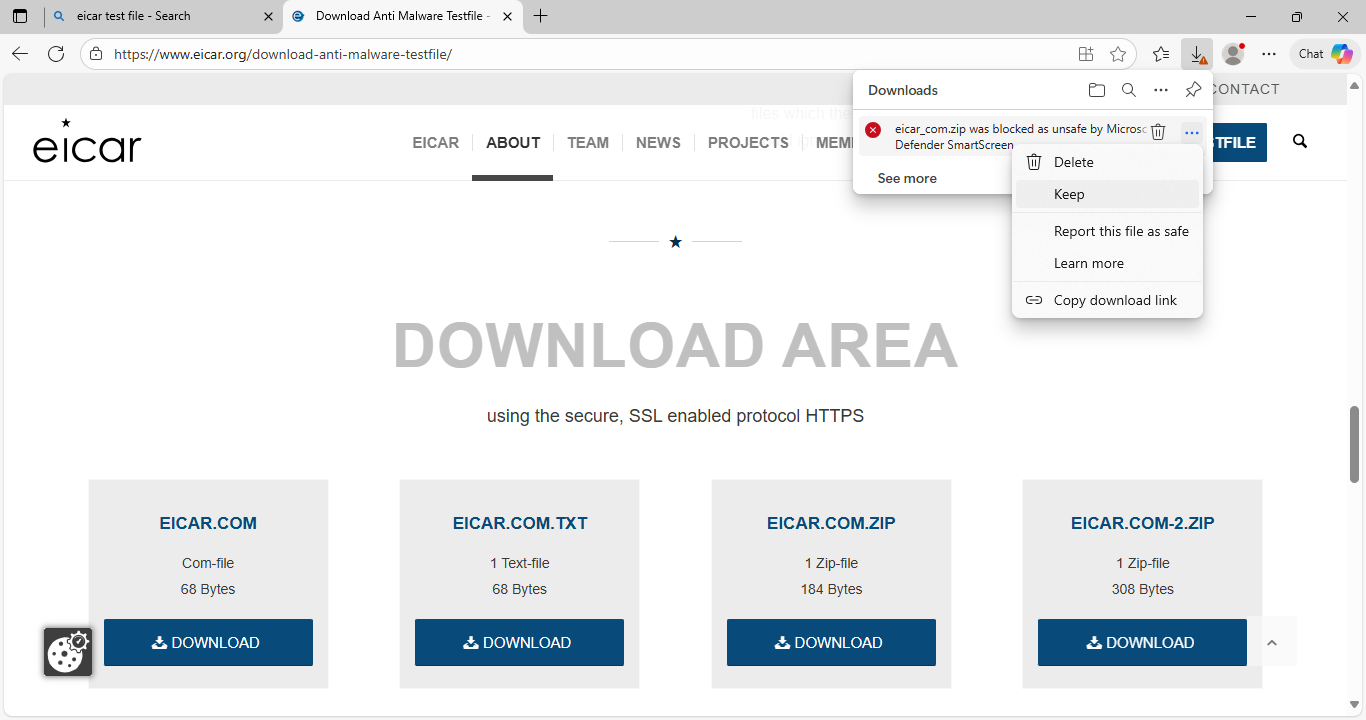This screenshot has width=1366, height=720.
Task: Refresh the current page
Action: click(56, 54)
